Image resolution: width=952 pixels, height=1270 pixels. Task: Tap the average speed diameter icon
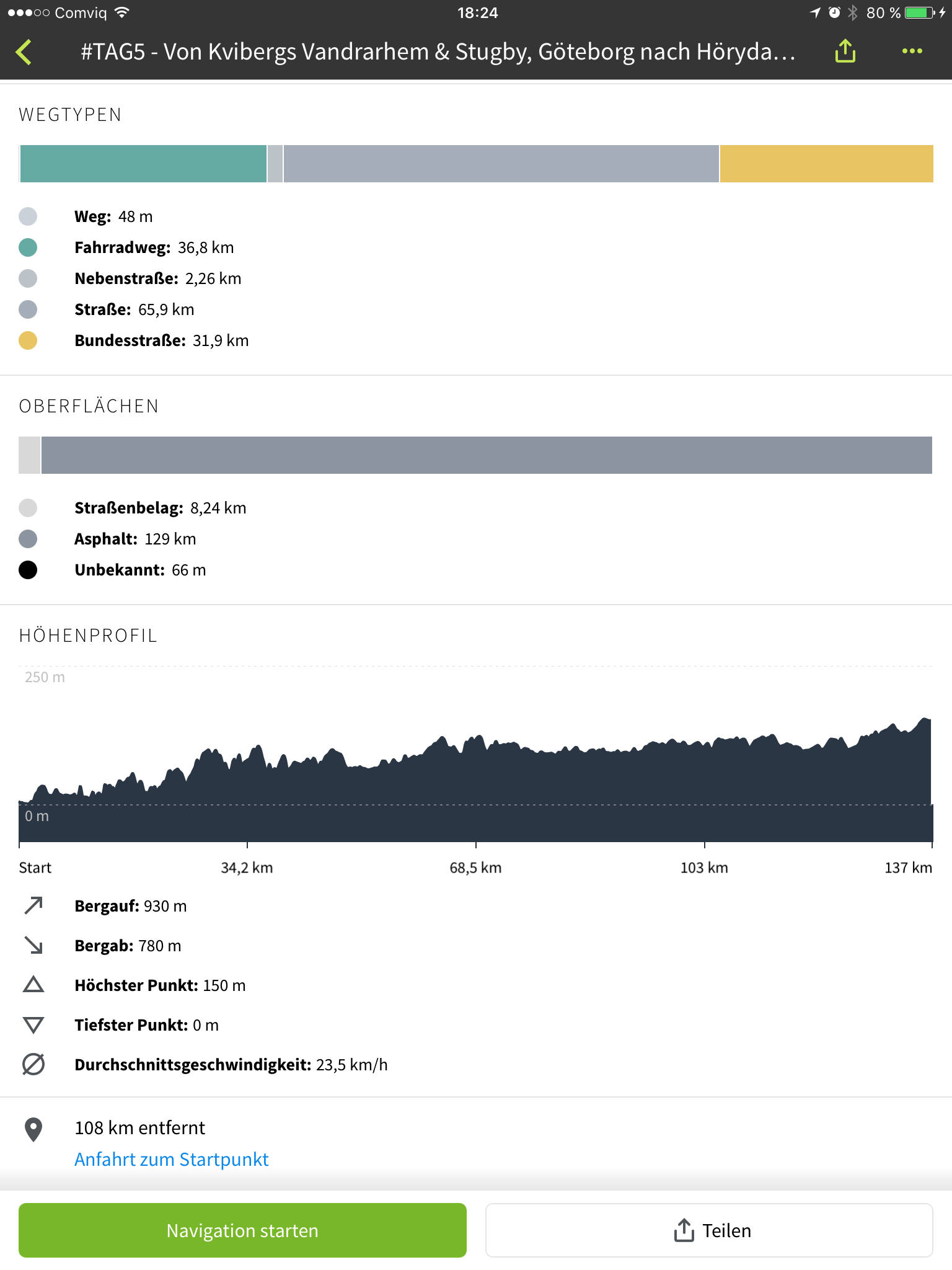tap(33, 1065)
